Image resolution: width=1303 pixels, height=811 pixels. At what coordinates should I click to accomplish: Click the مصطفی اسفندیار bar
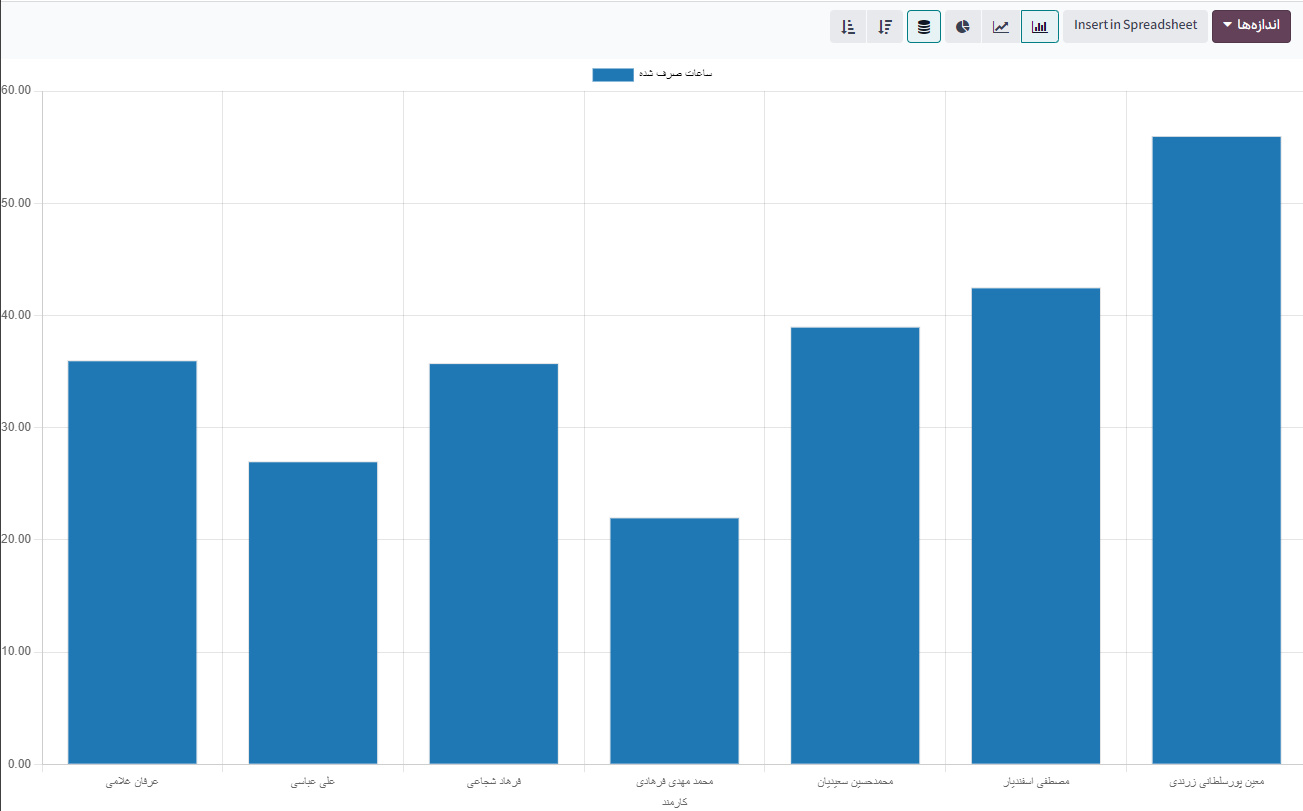tap(1036, 525)
